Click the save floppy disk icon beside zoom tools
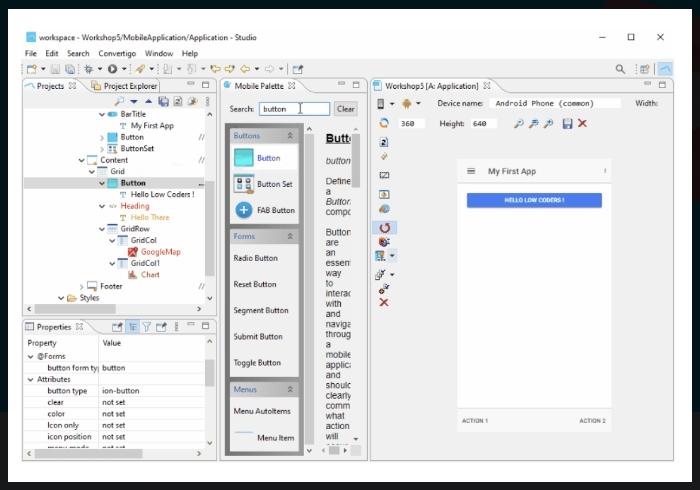Viewport: 700px width, 490px height. pyautogui.click(x=567, y=123)
